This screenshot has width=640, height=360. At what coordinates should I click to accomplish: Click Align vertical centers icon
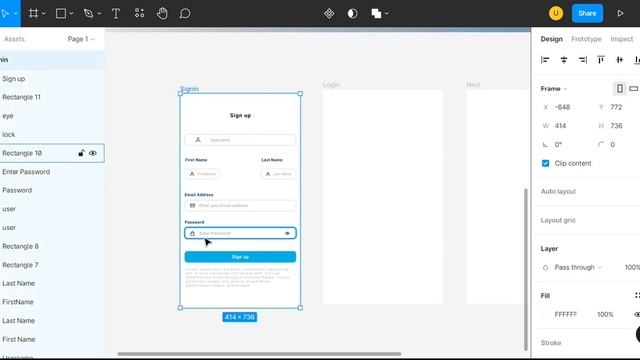point(620,60)
